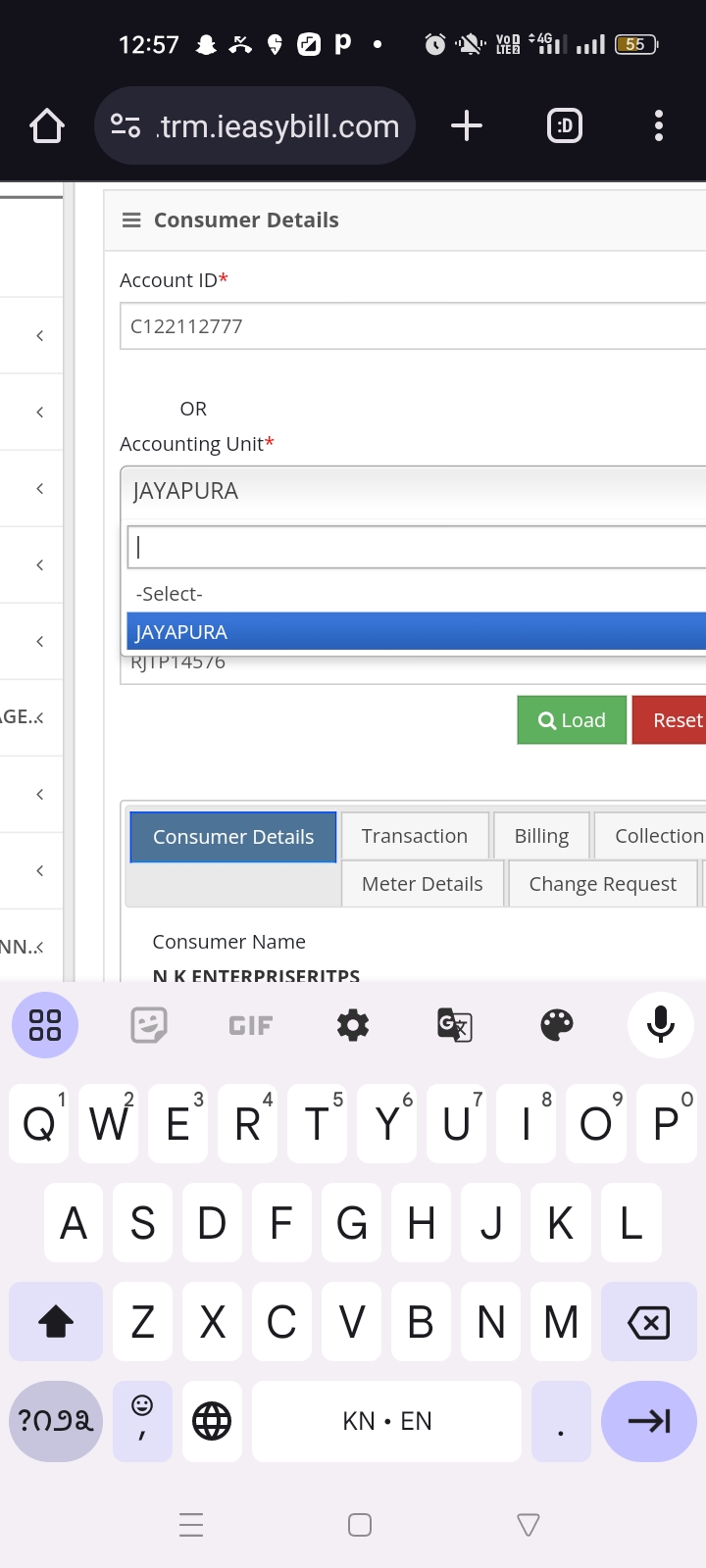Click the red Reset button

[x=670, y=720]
